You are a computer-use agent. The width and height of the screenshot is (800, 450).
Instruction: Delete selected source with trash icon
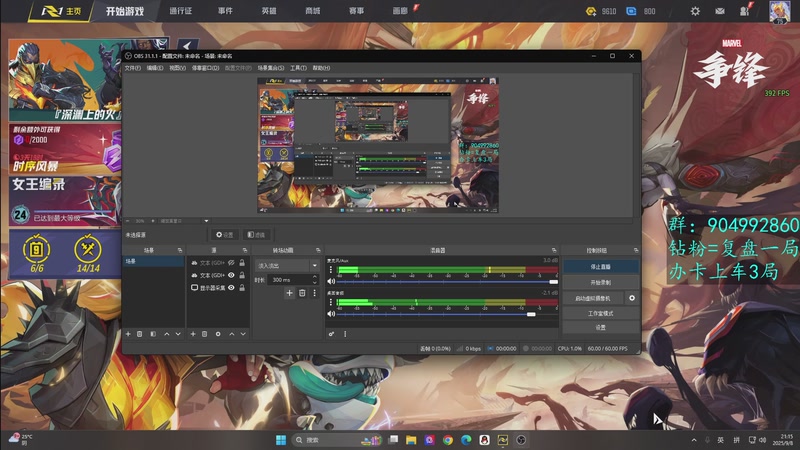pyautogui.click(x=204, y=334)
